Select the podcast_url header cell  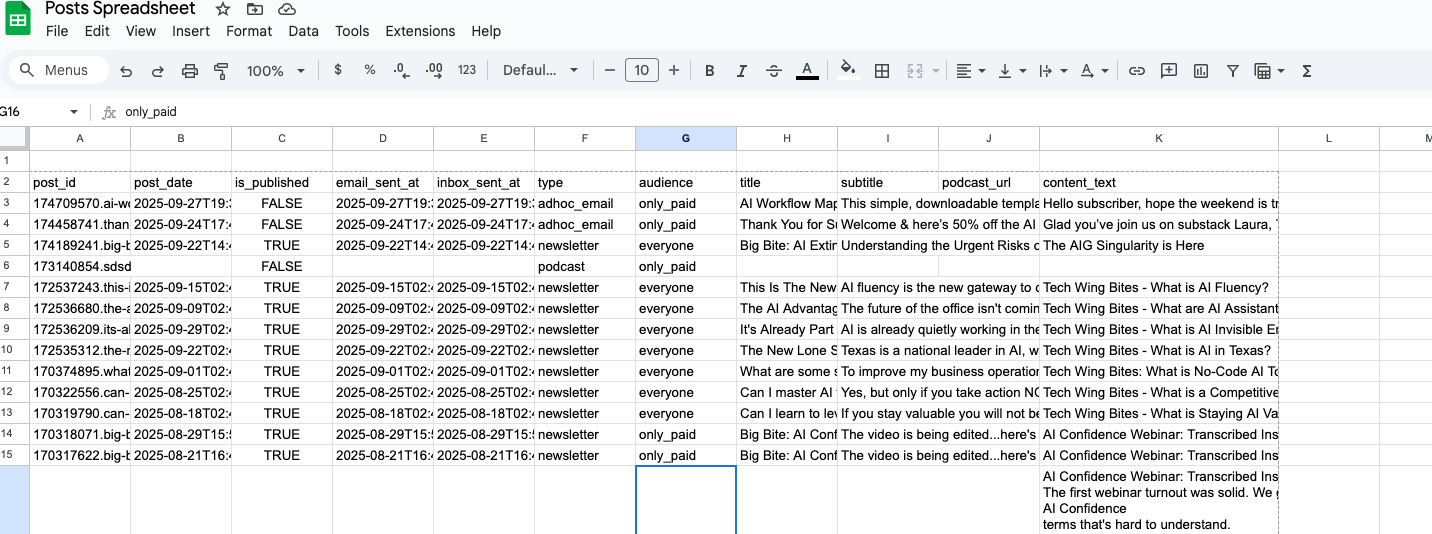989,183
